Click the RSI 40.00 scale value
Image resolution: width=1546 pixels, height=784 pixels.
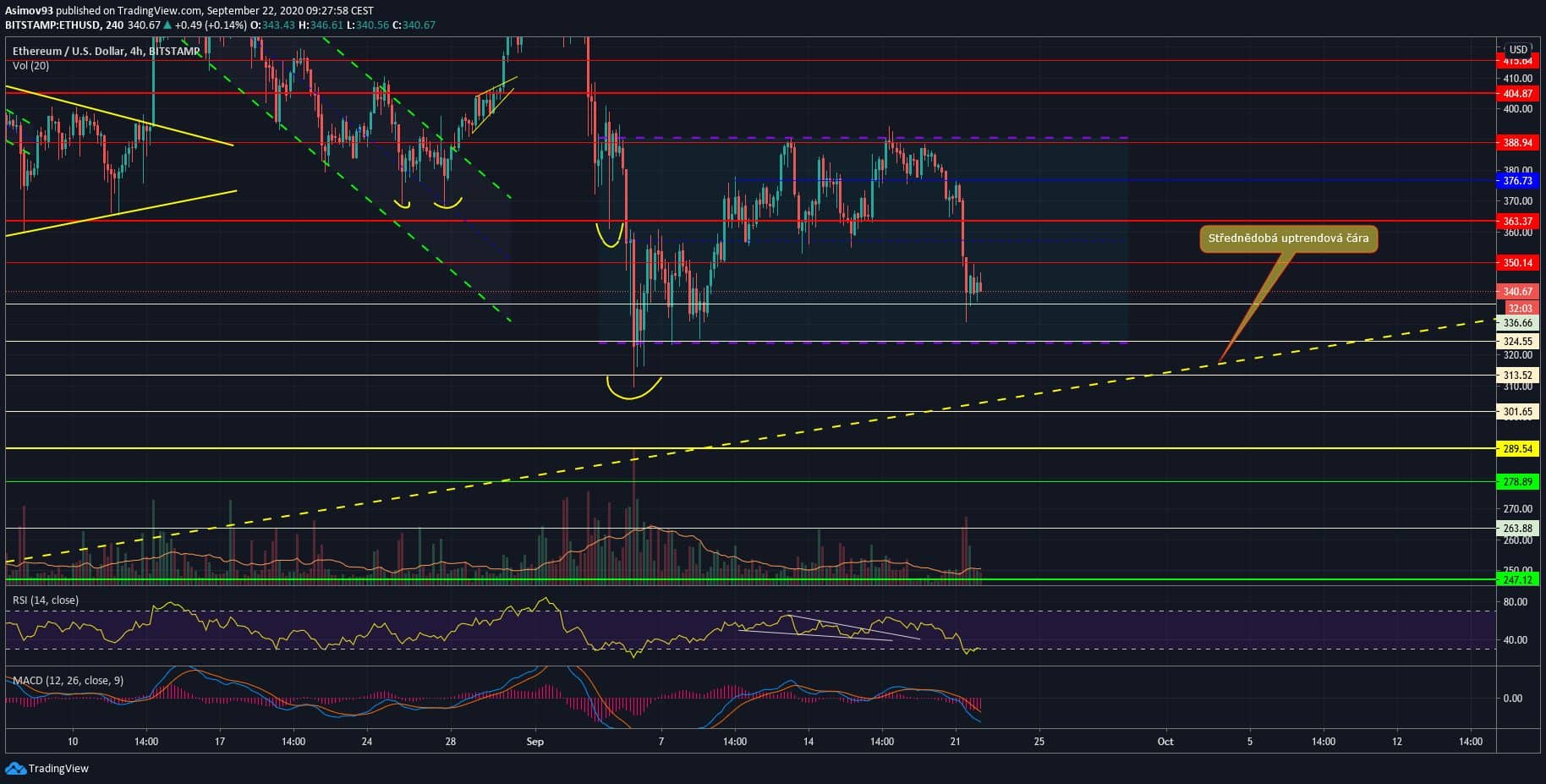(1516, 640)
